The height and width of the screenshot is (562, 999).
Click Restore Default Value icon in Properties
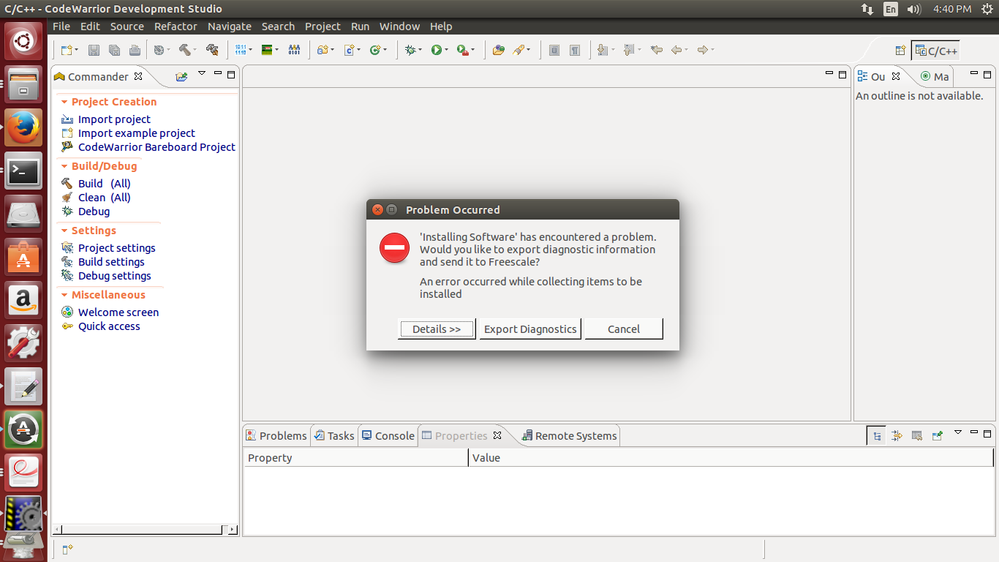coord(917,436)
